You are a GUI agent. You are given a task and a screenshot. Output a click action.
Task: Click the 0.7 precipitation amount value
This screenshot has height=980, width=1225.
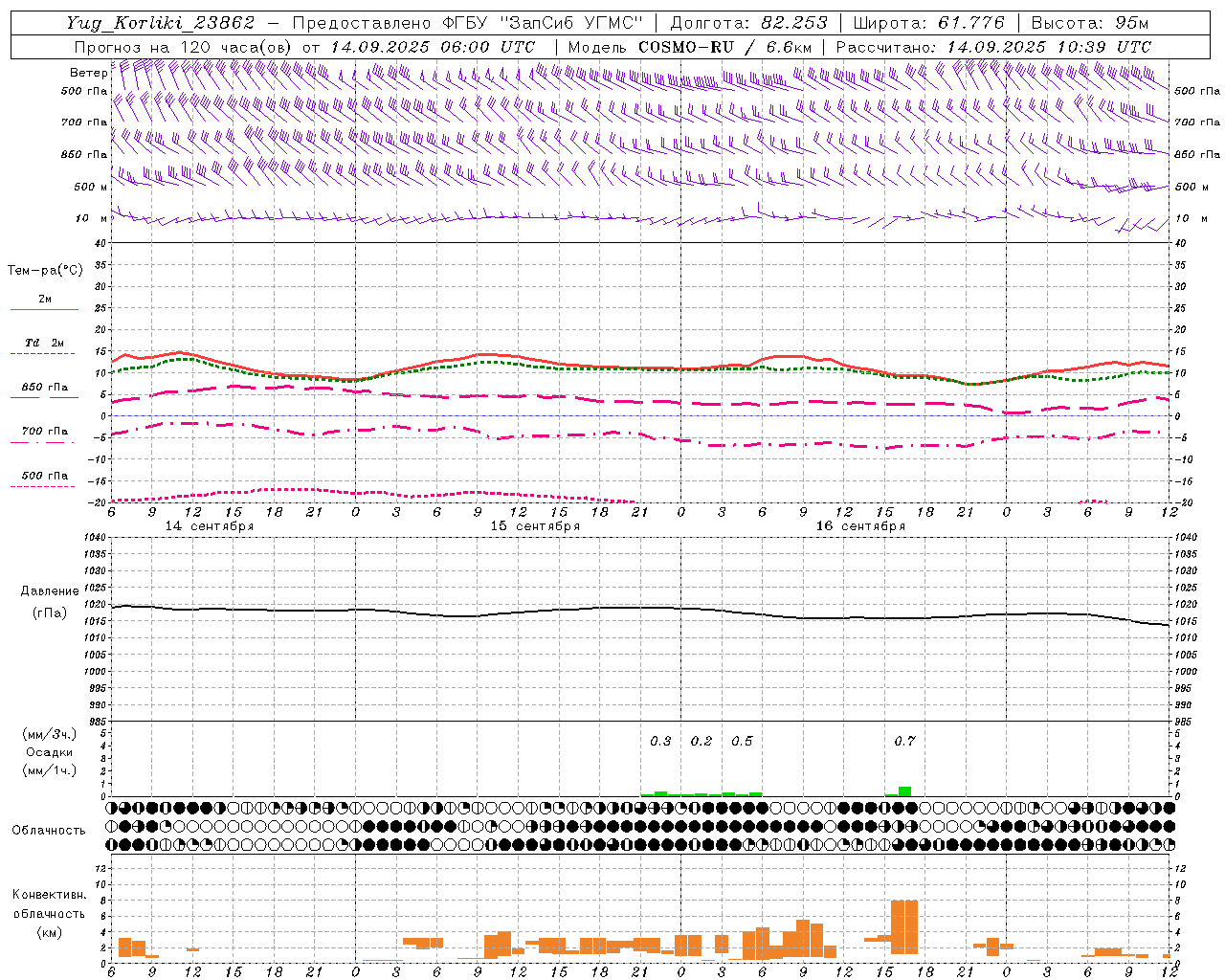[x=904, y=741]
